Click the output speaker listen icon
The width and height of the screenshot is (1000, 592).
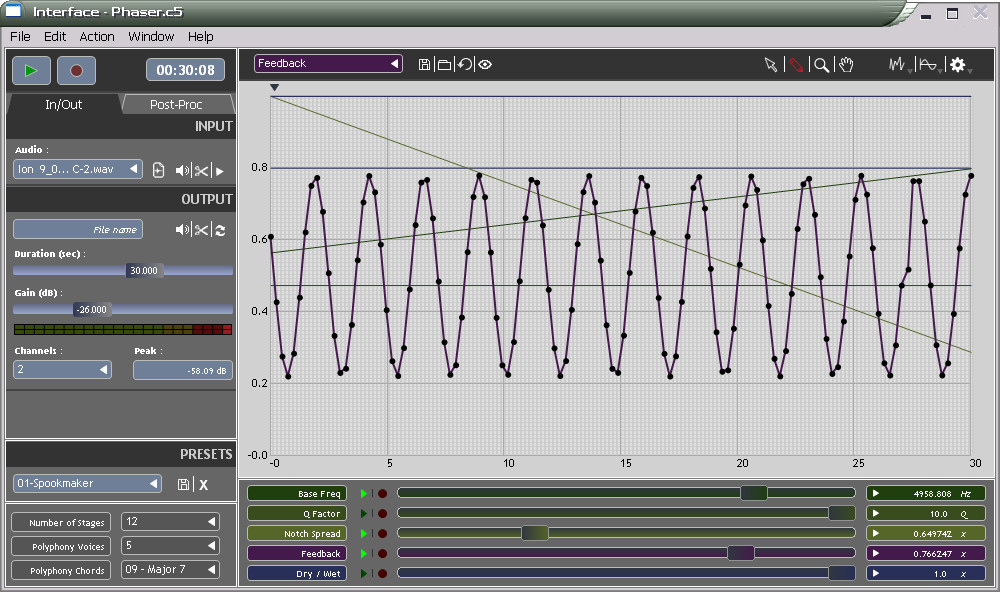pos(182,230)
